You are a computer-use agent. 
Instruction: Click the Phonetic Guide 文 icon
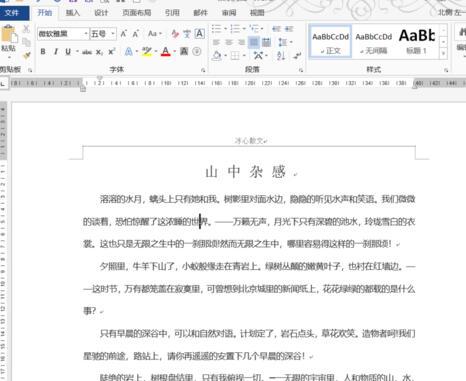187,34
